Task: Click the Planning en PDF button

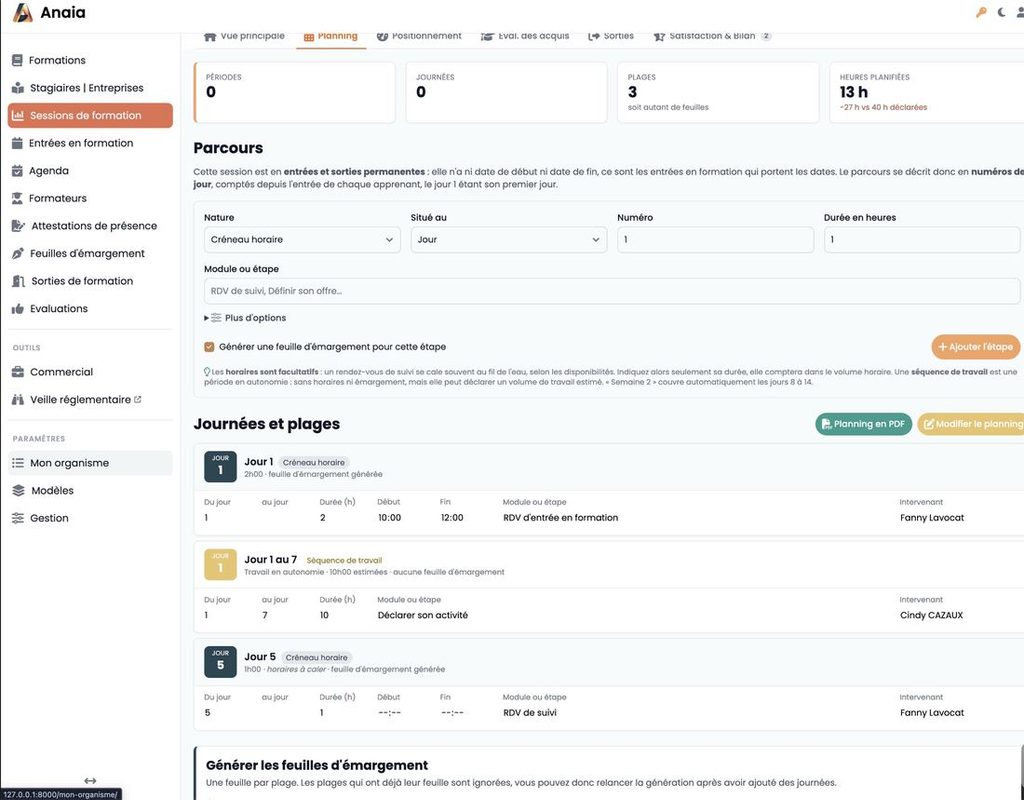Action: pos(863,424)
